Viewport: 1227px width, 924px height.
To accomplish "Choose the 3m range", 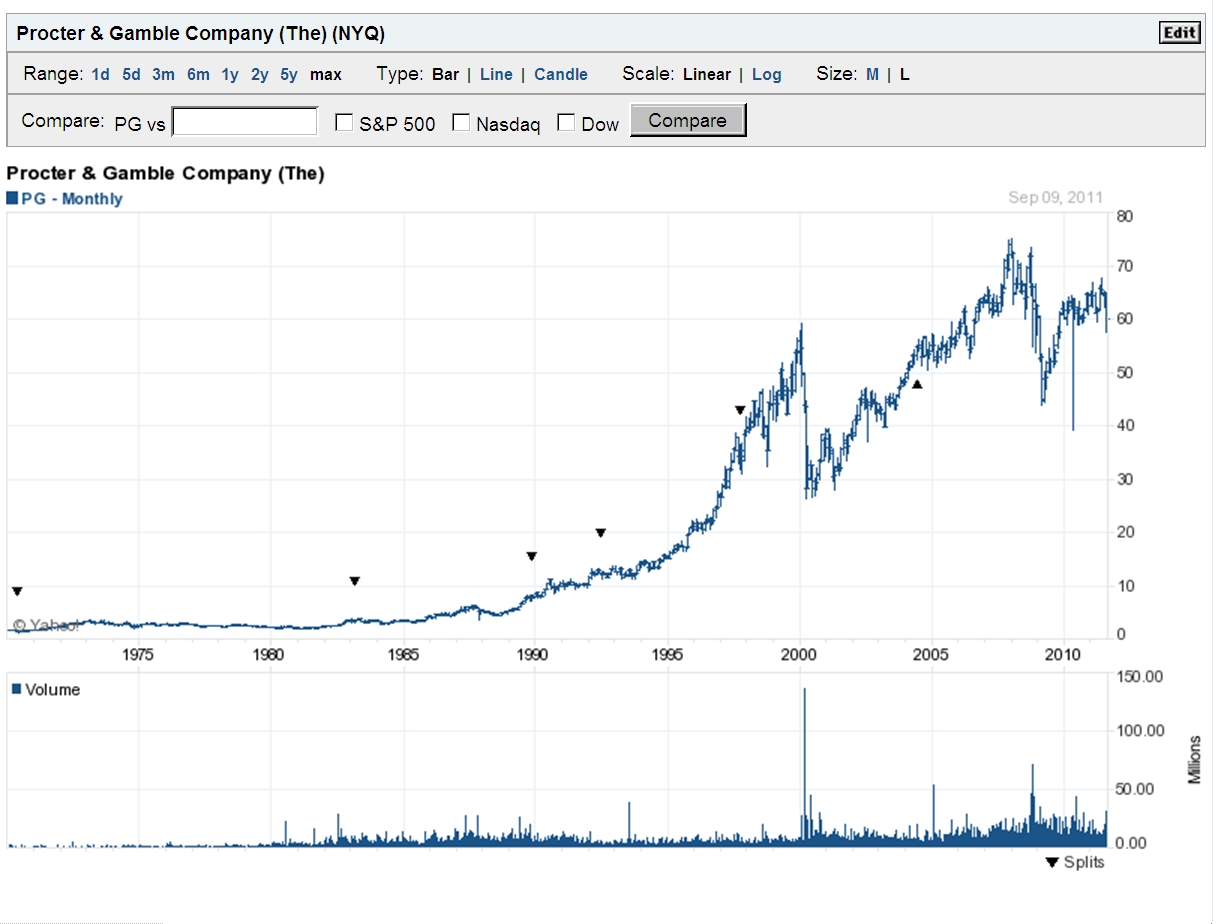I will (163, 74).
